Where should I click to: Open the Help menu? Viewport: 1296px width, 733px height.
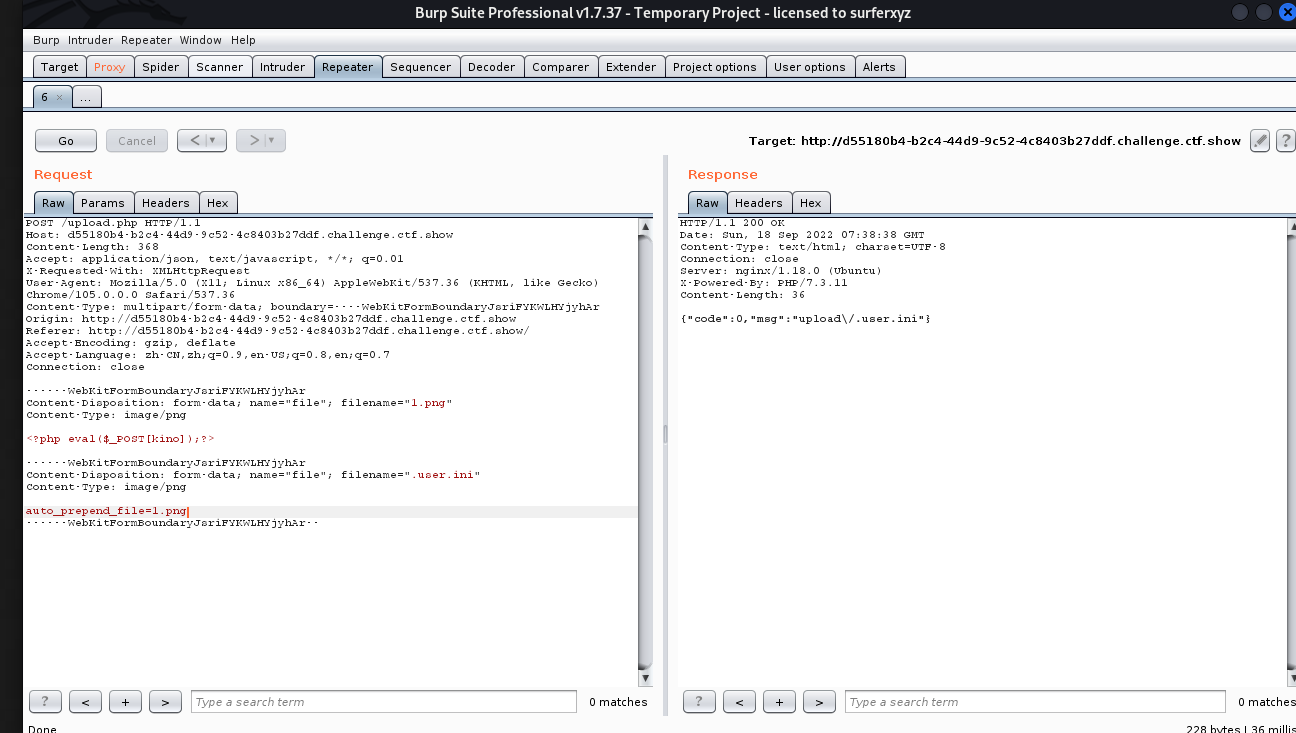coord(243,40)
